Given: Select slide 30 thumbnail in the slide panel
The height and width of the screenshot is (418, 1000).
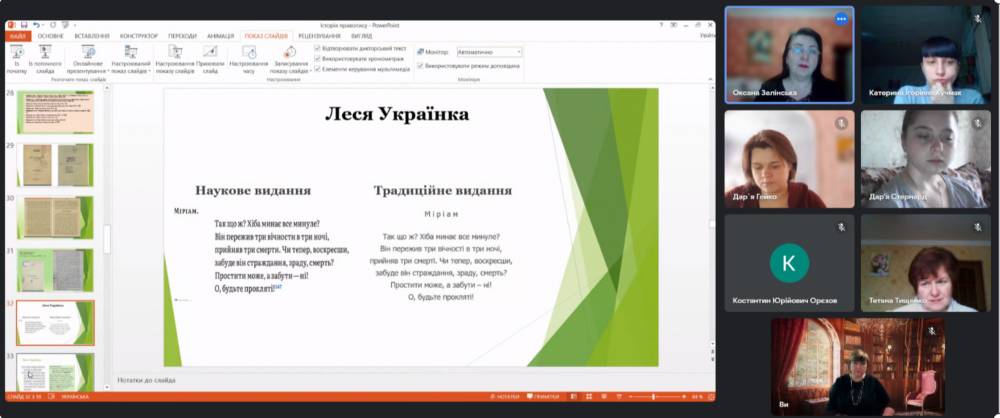Looking at the screenshot, I should click(54, 217).
